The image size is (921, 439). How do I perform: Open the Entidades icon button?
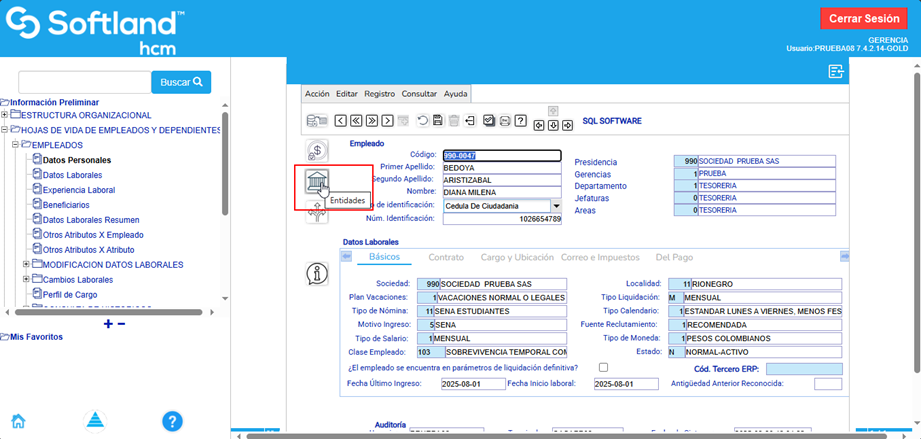pos(317,181)
